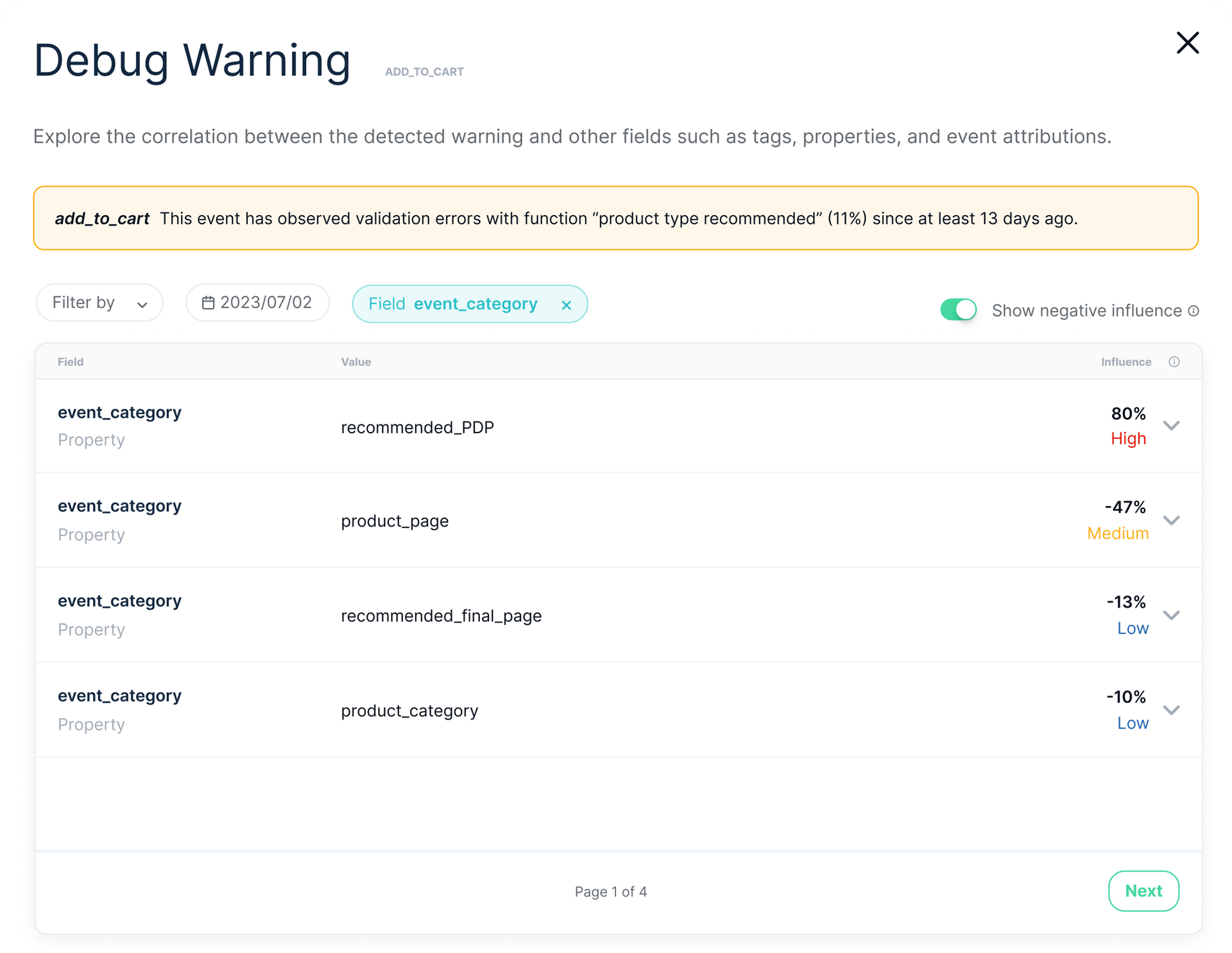Select the recommended_PDP value cell

pyautogui.click(x=417, y=427)
